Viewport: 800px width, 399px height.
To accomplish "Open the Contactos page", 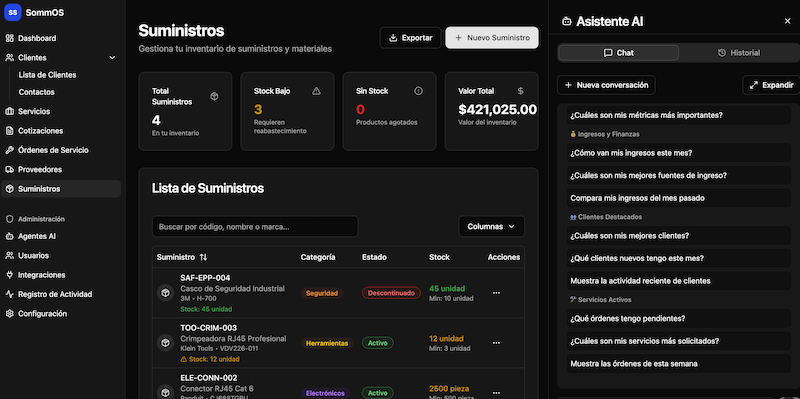I will pyautogui.click(x=37, y=92).
